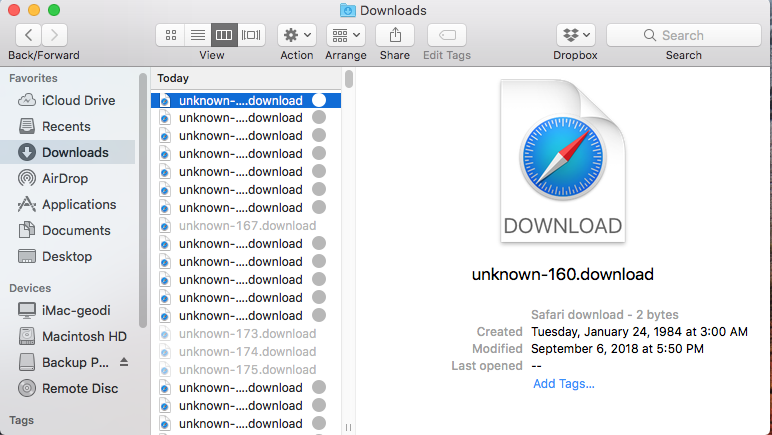Switch to icon view
Screen dimensions: 772x435
click(170, 35)
